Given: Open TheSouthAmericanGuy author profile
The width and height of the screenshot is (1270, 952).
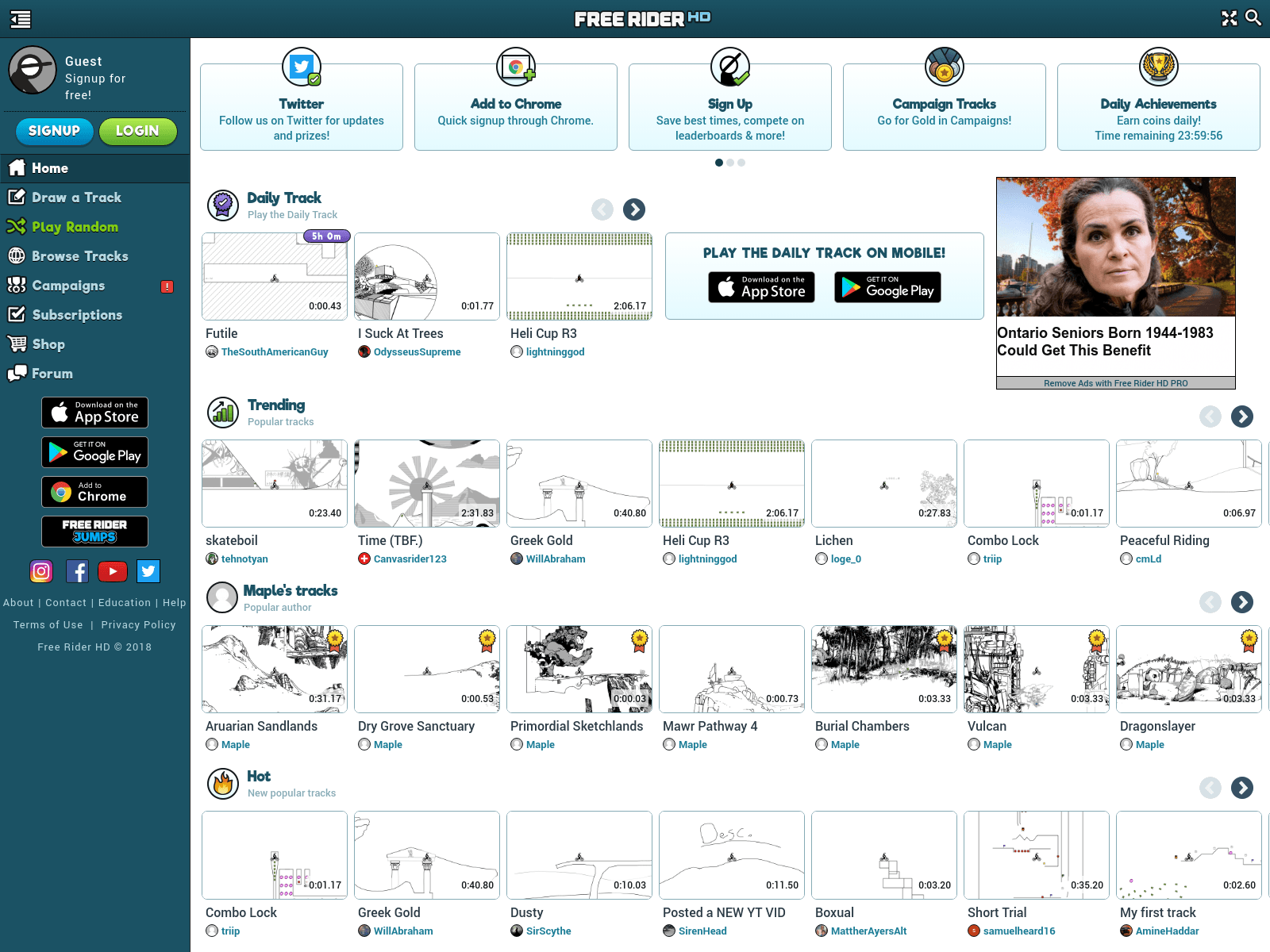Looking at the screenshot, I should tap(275, 352).
